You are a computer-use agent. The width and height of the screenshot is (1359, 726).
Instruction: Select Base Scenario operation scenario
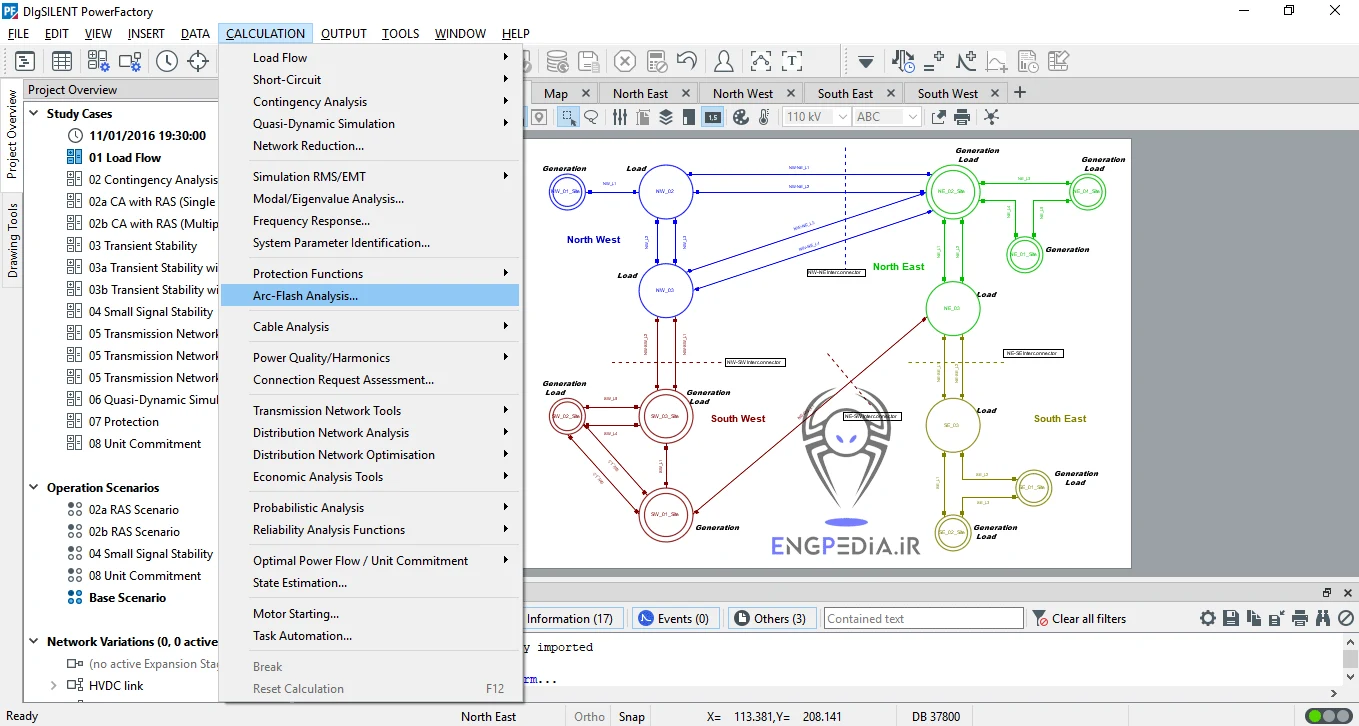pyautogui.click(x=127, y=598)
